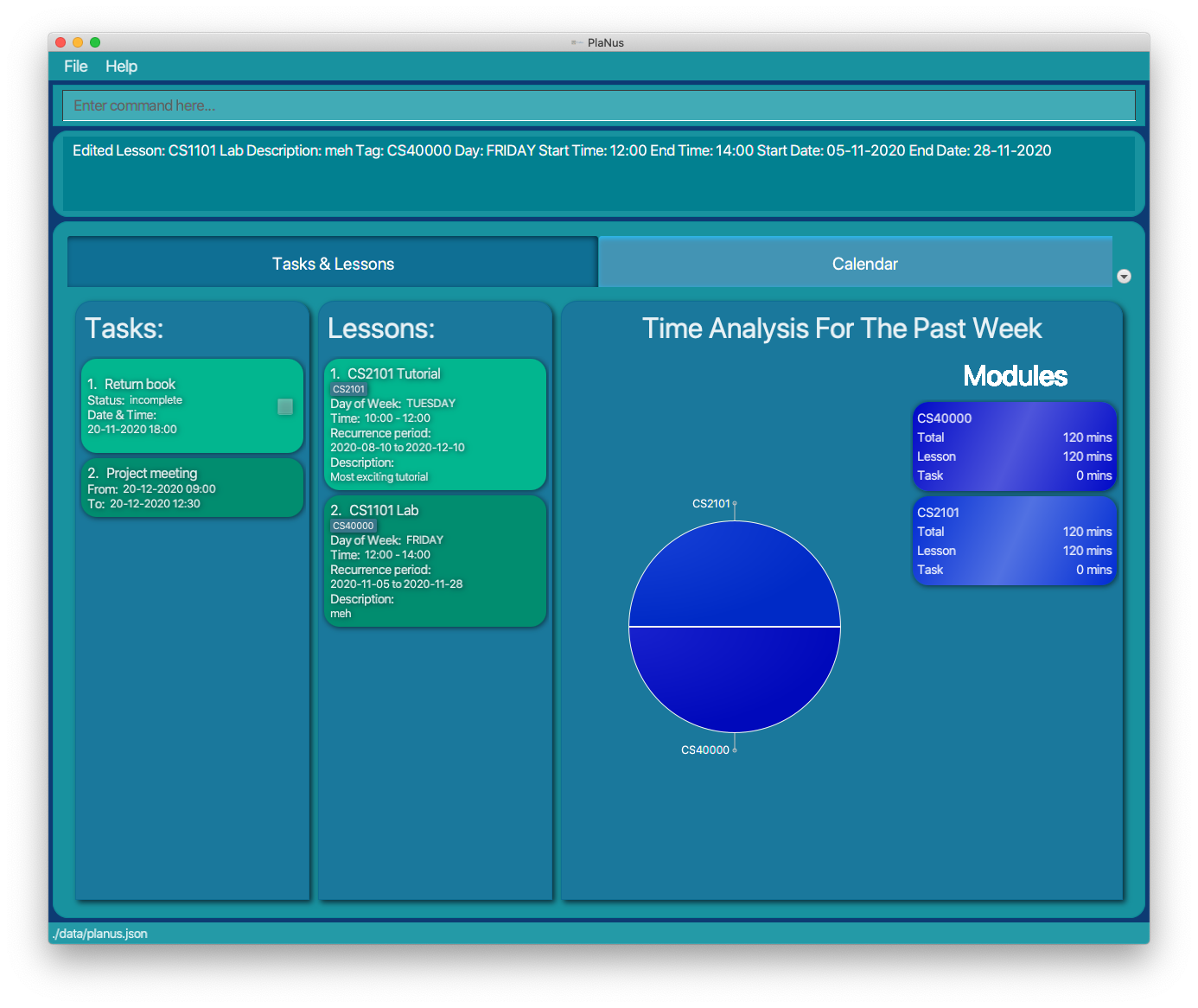The width and height of the screenshot is (1198, 1008).
Task: Click the Time: 12:00 - 14:00 text
Action: point(380,555)
